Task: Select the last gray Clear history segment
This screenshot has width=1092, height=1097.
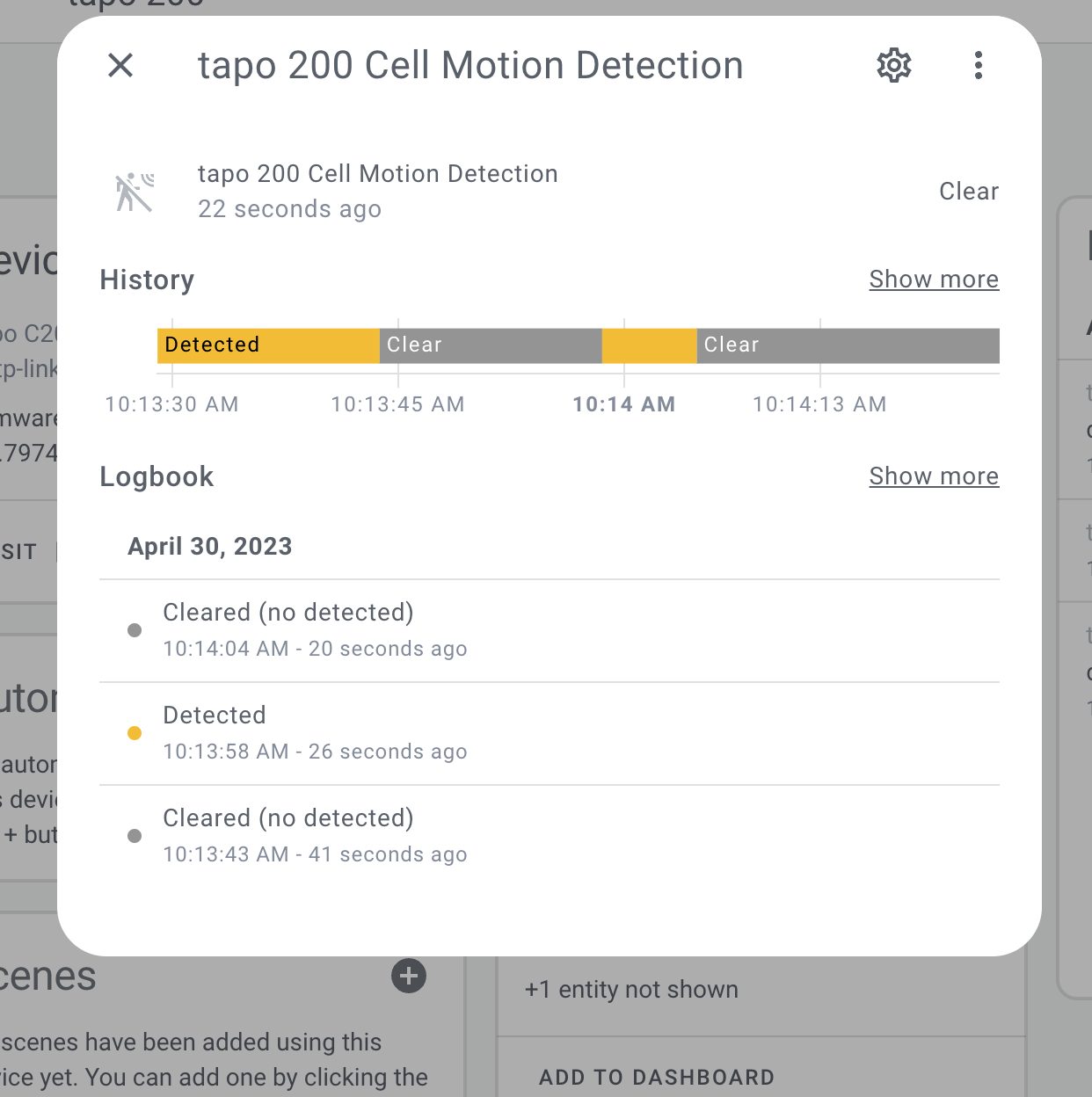Action: (x=848, y=345)
